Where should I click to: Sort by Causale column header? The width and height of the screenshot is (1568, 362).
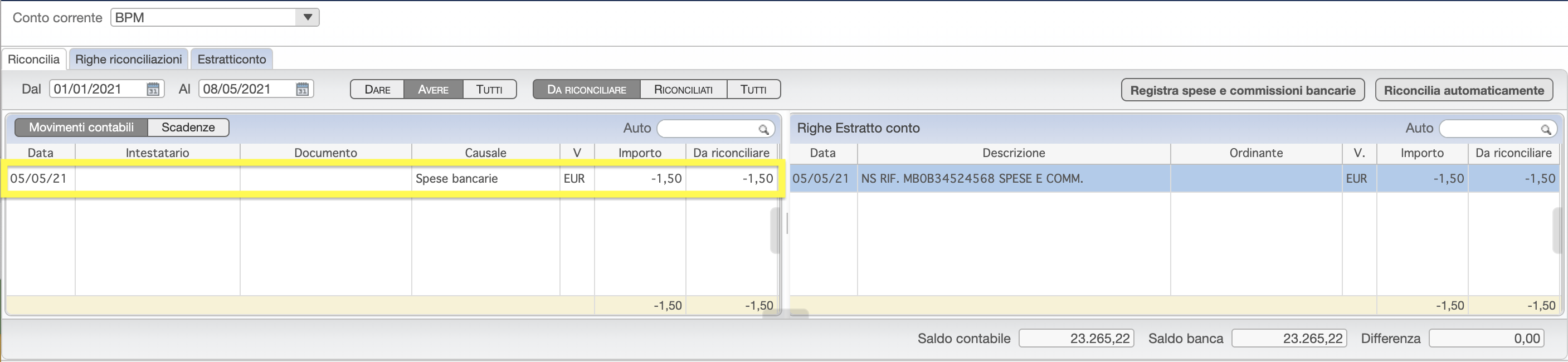[486, 153]
